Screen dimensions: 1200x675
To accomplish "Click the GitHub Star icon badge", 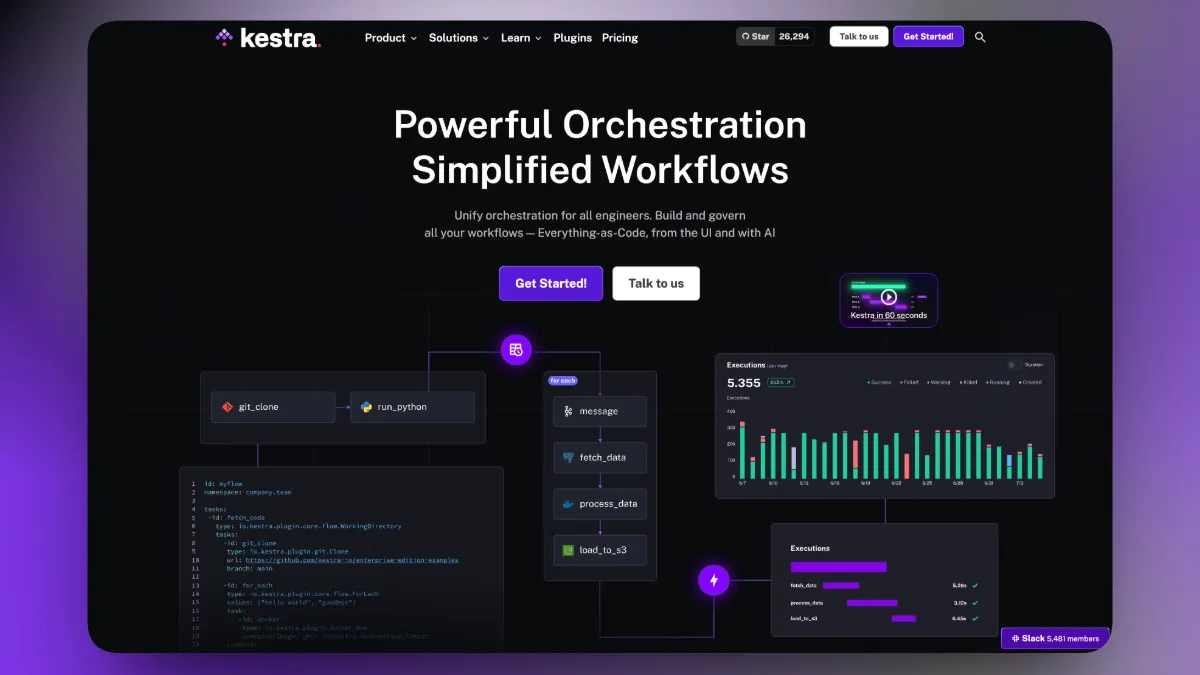I will point(755,37).
